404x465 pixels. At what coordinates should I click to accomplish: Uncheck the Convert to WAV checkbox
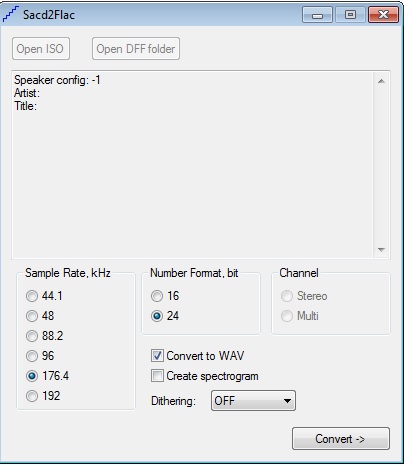click(x=157, y=356)
